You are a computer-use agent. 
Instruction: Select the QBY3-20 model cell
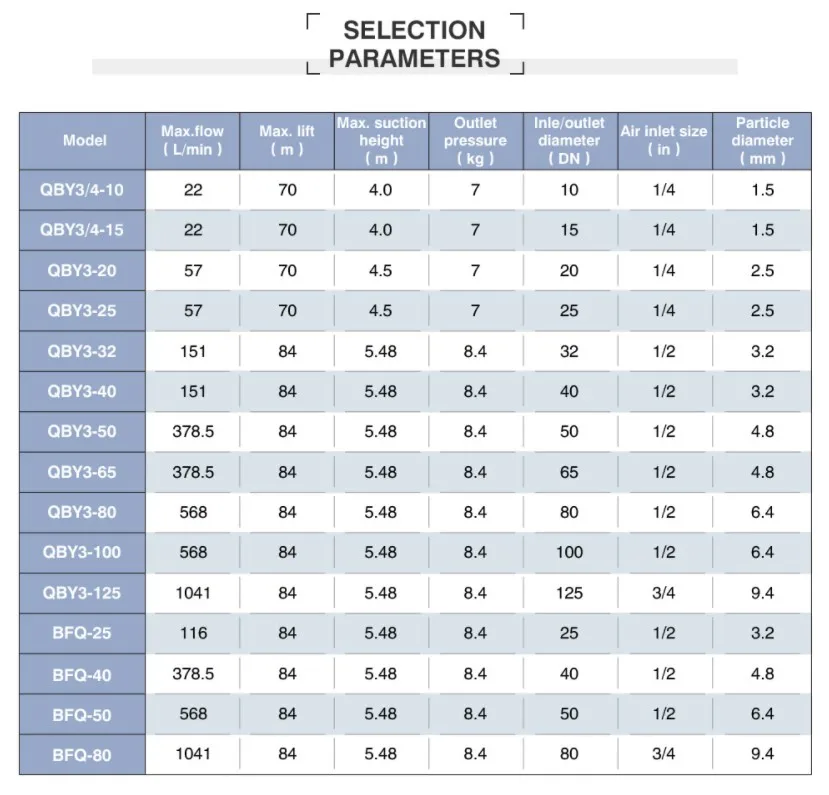[x=82, y=271]
